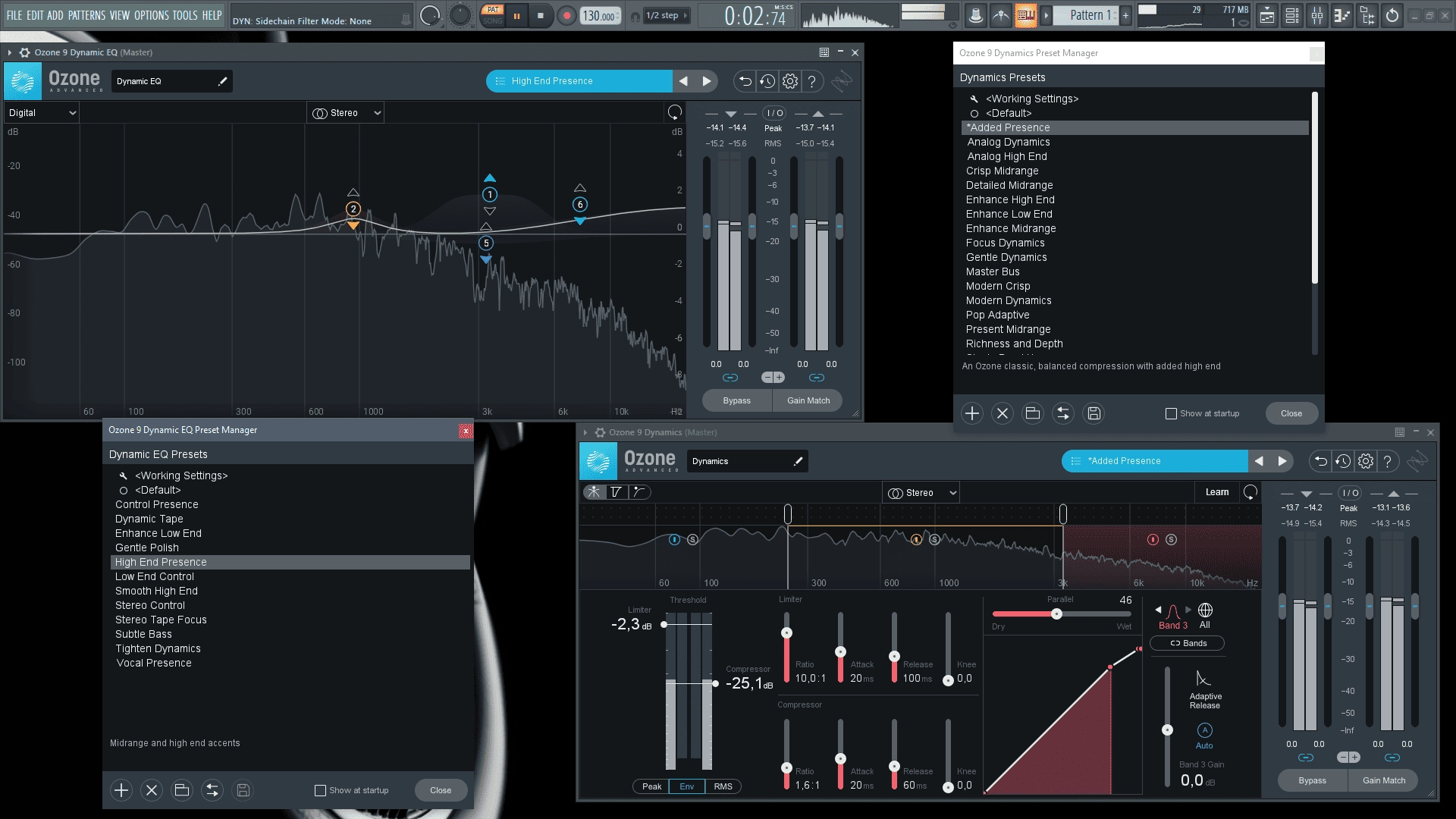
Task: Click save icon in Dynamics Preset Manager
Action: click(1094, 413)
